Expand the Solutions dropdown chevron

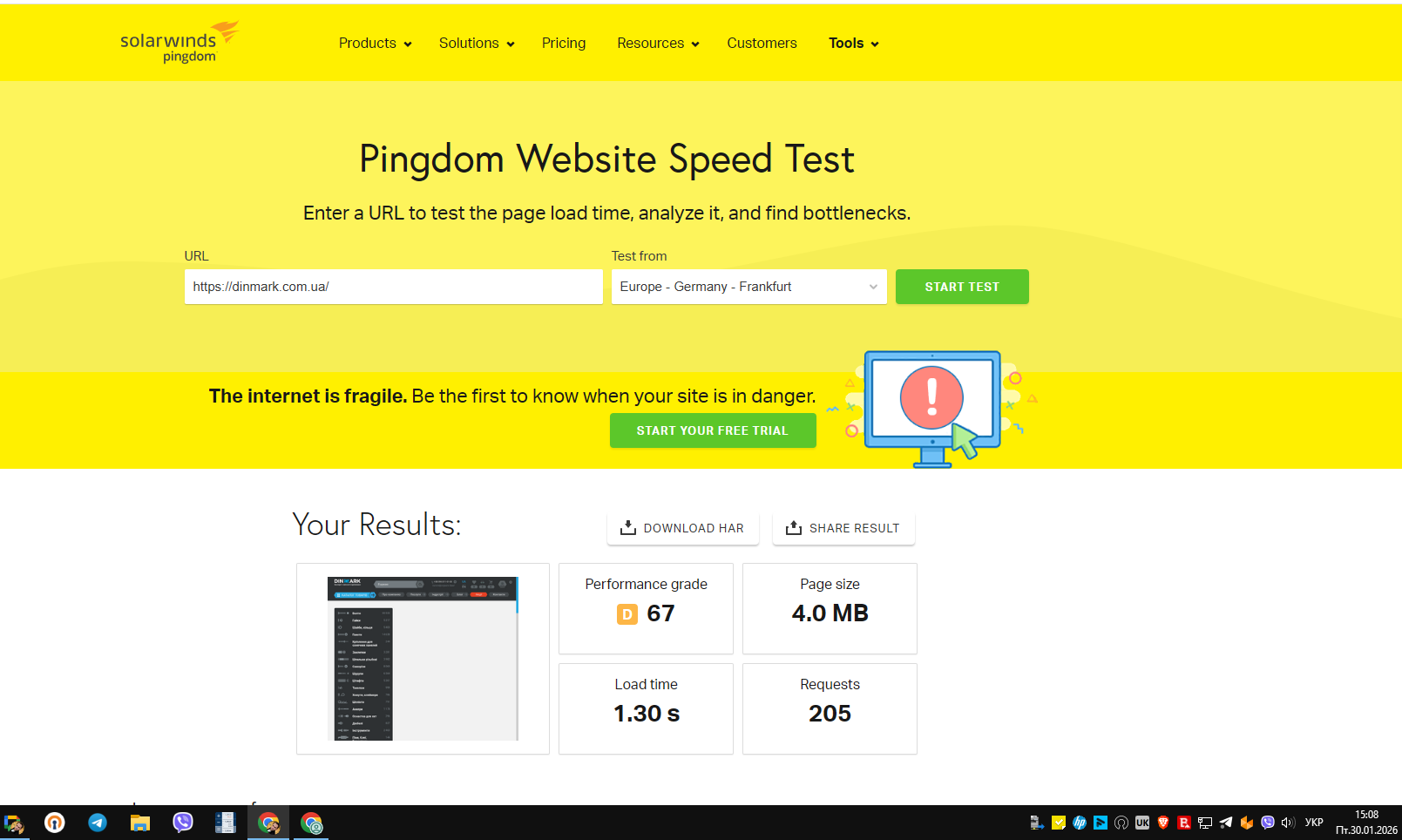[x=511, y=44]
